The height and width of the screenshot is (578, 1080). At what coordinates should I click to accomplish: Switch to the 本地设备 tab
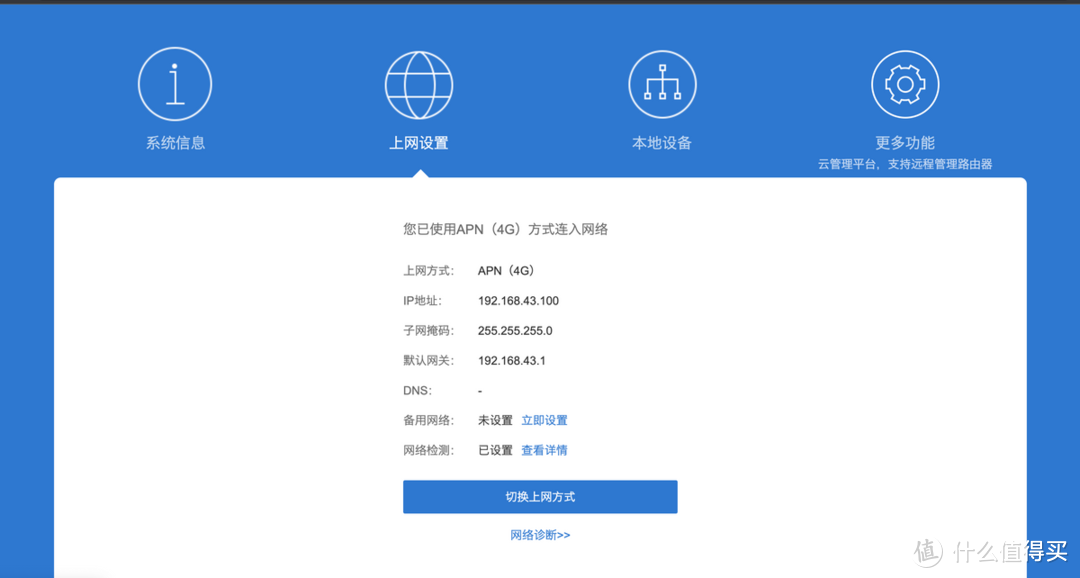(x=662, y=142)
